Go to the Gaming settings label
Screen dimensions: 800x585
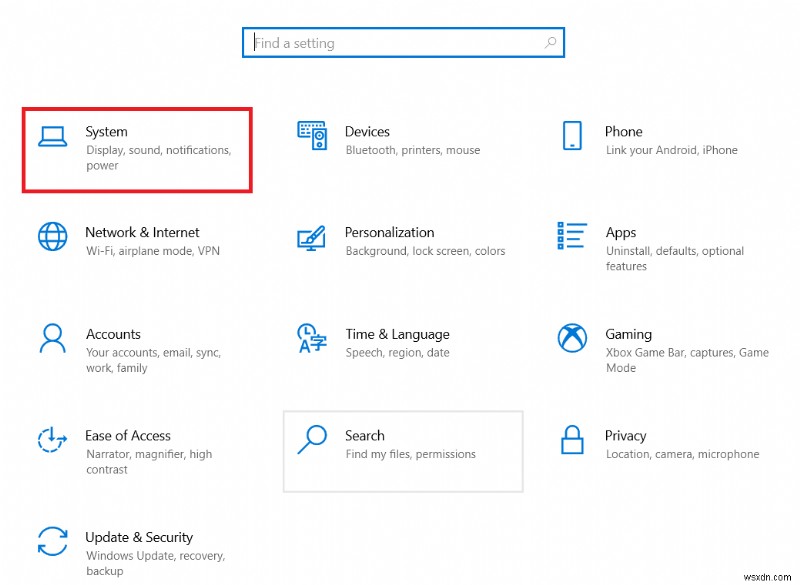point(628,334)
